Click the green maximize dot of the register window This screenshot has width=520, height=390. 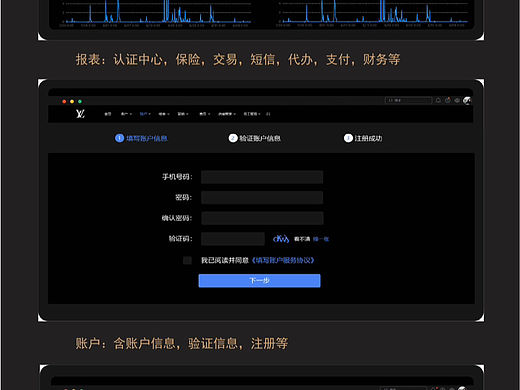80,101
